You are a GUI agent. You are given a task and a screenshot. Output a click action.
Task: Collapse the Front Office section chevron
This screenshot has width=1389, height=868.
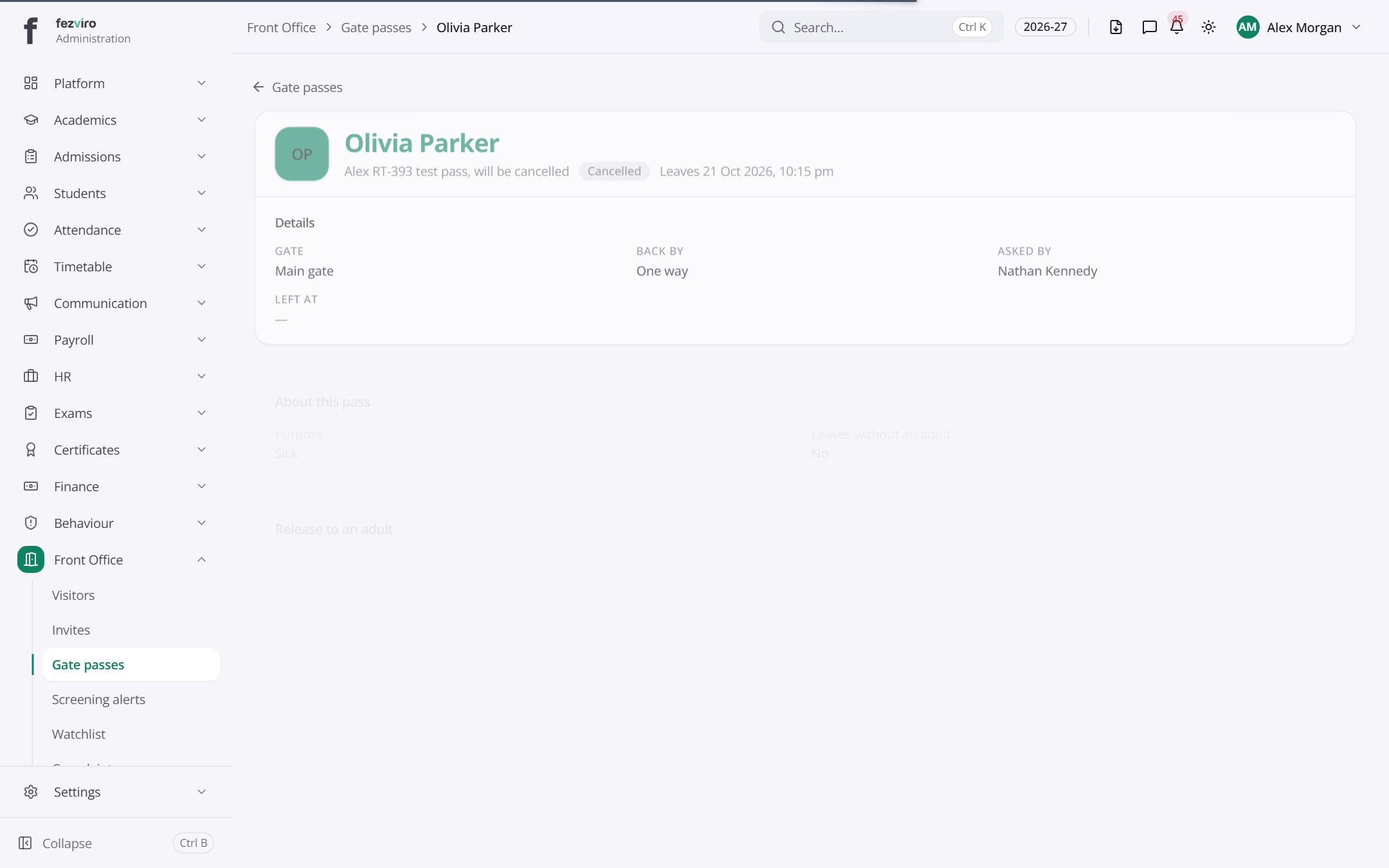(x=201, y=559)
